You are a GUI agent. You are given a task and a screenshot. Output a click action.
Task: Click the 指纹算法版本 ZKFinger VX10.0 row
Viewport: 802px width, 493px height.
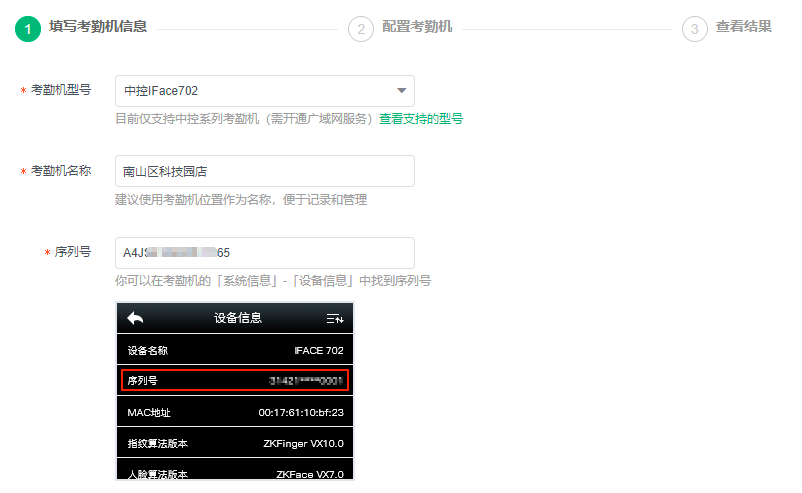point(235,443)
